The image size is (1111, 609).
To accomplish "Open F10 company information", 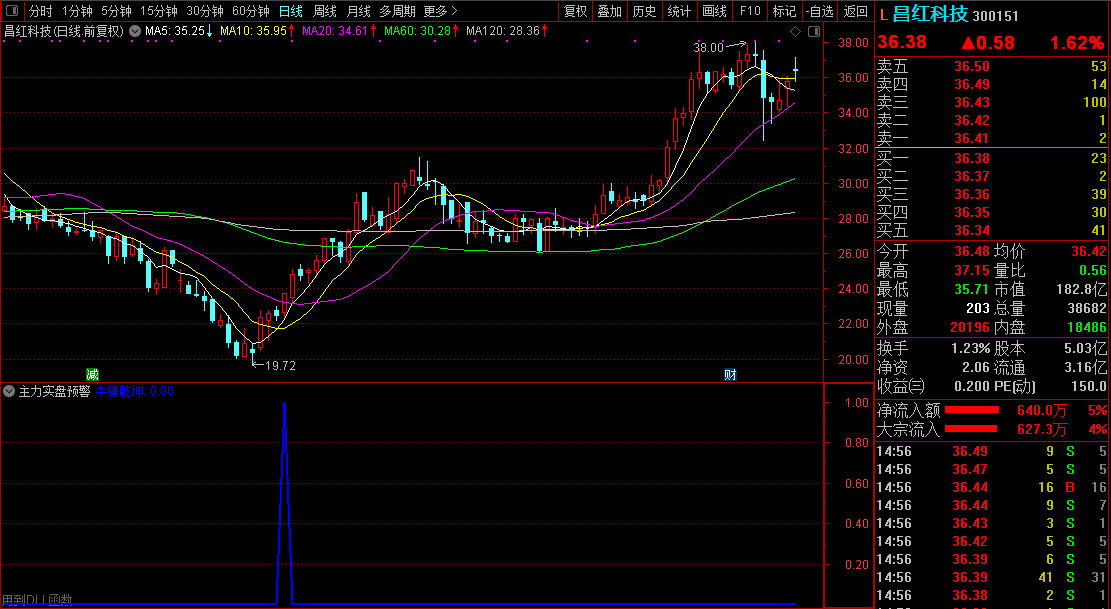I will pos(750,11).
